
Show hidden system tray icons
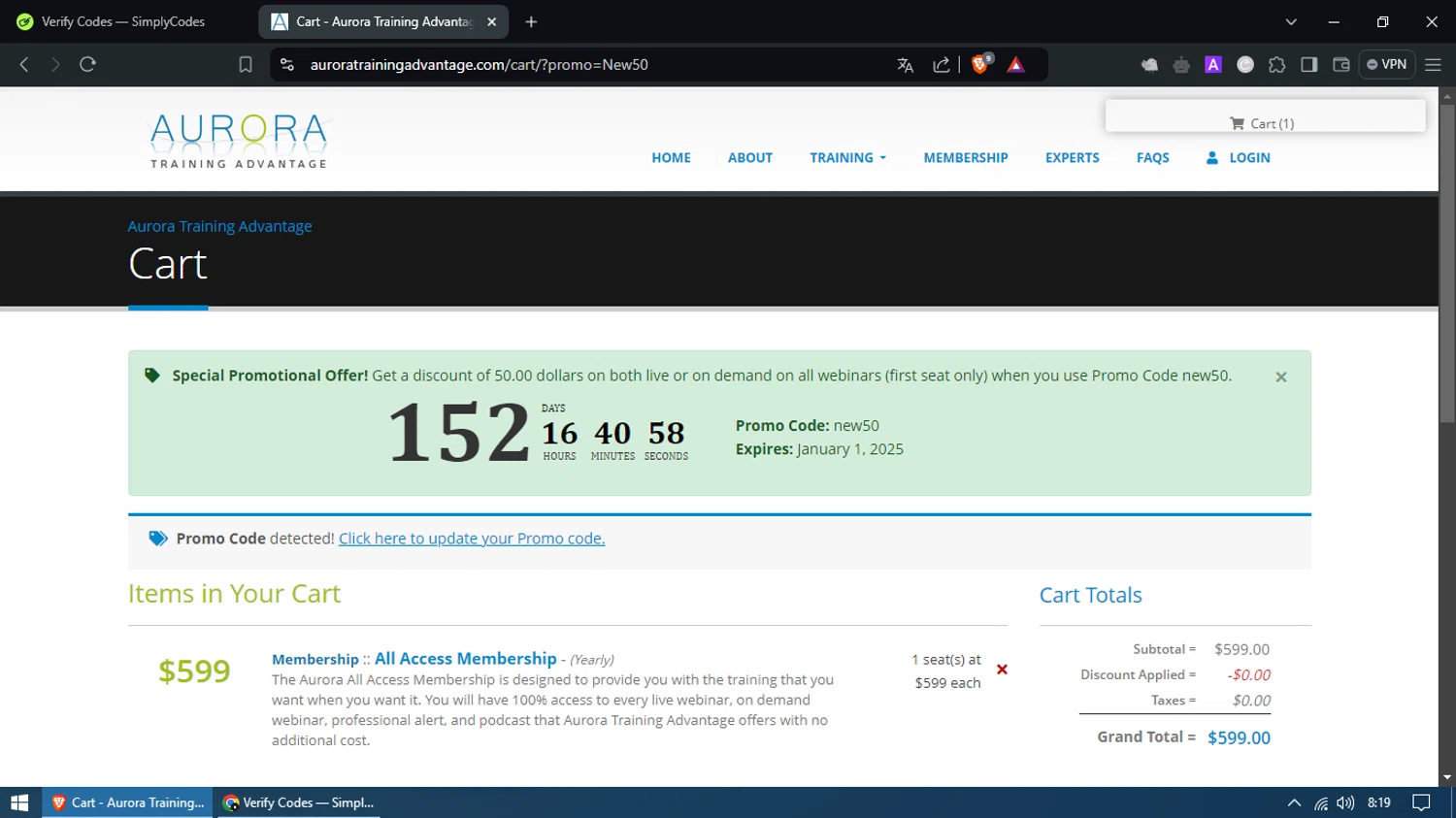[x=1294, y=802]
